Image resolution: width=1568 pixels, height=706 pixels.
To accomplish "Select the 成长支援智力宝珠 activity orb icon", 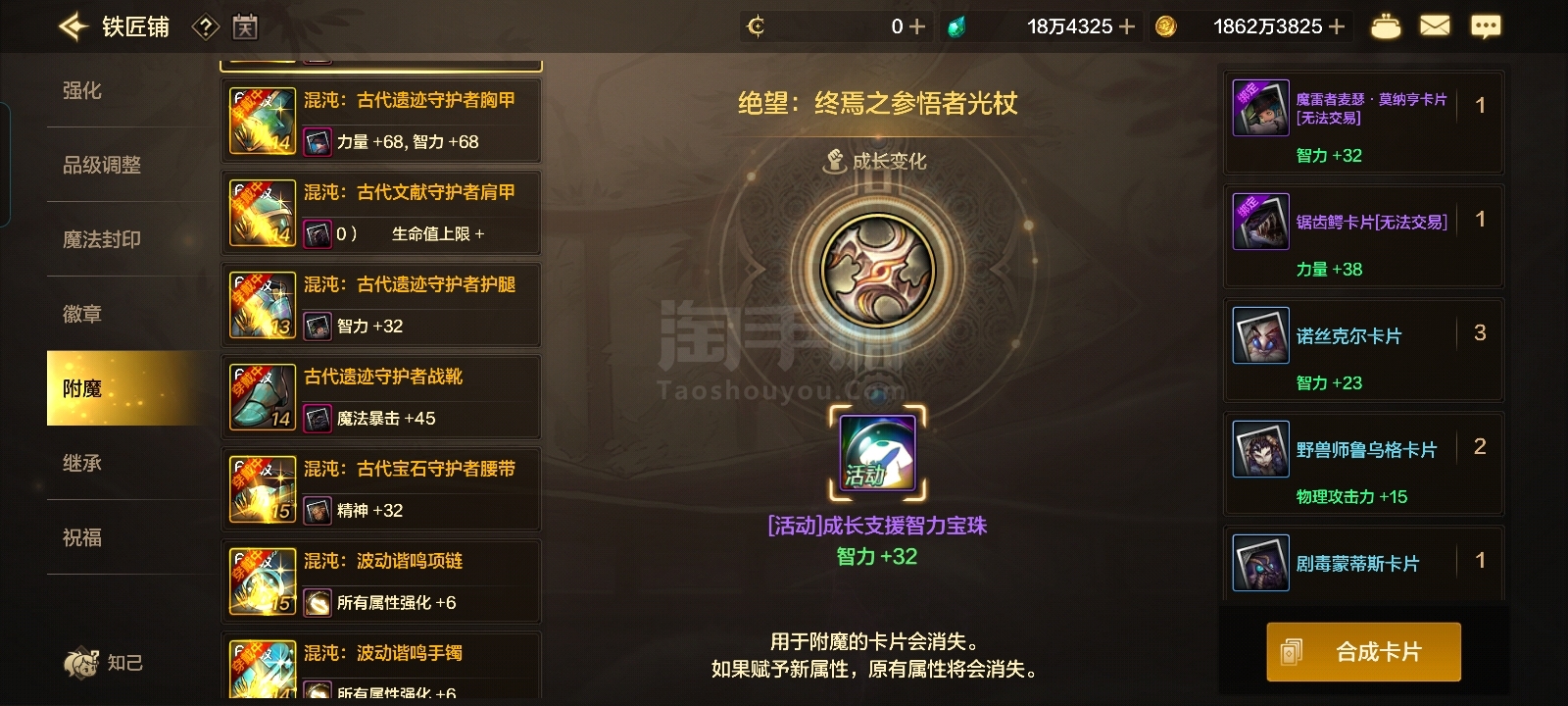I will pyautogui.click(x=878, y=453).
